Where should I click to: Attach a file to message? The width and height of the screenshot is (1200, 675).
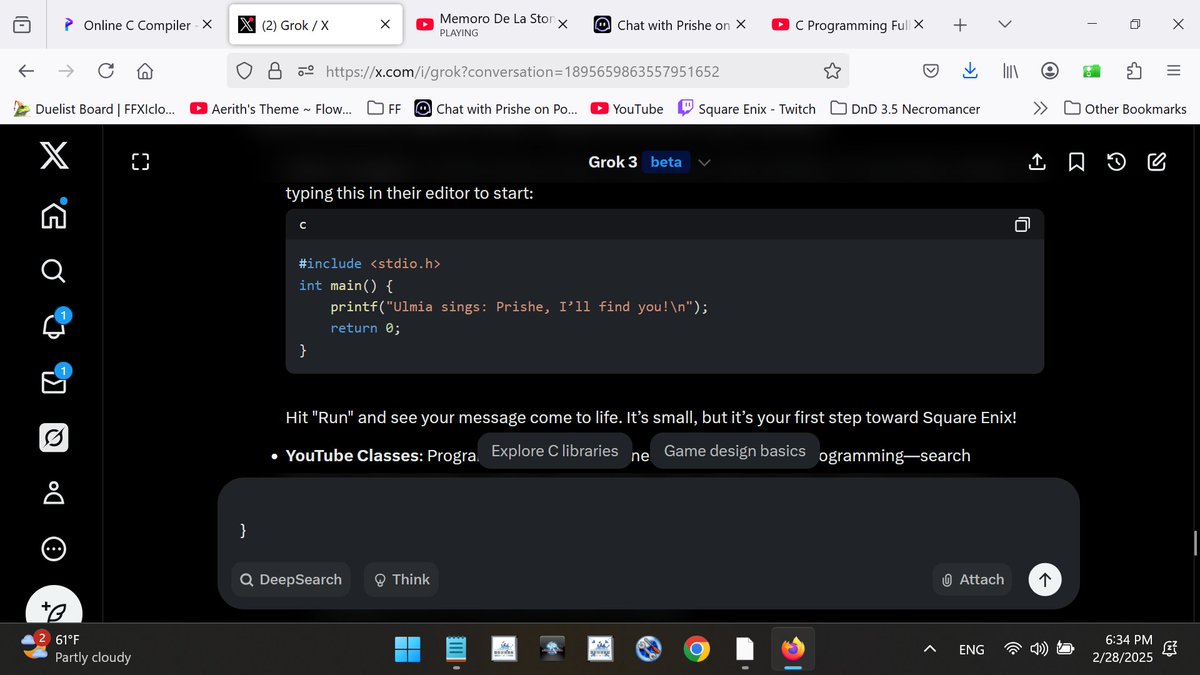click(x=972, y=579)
